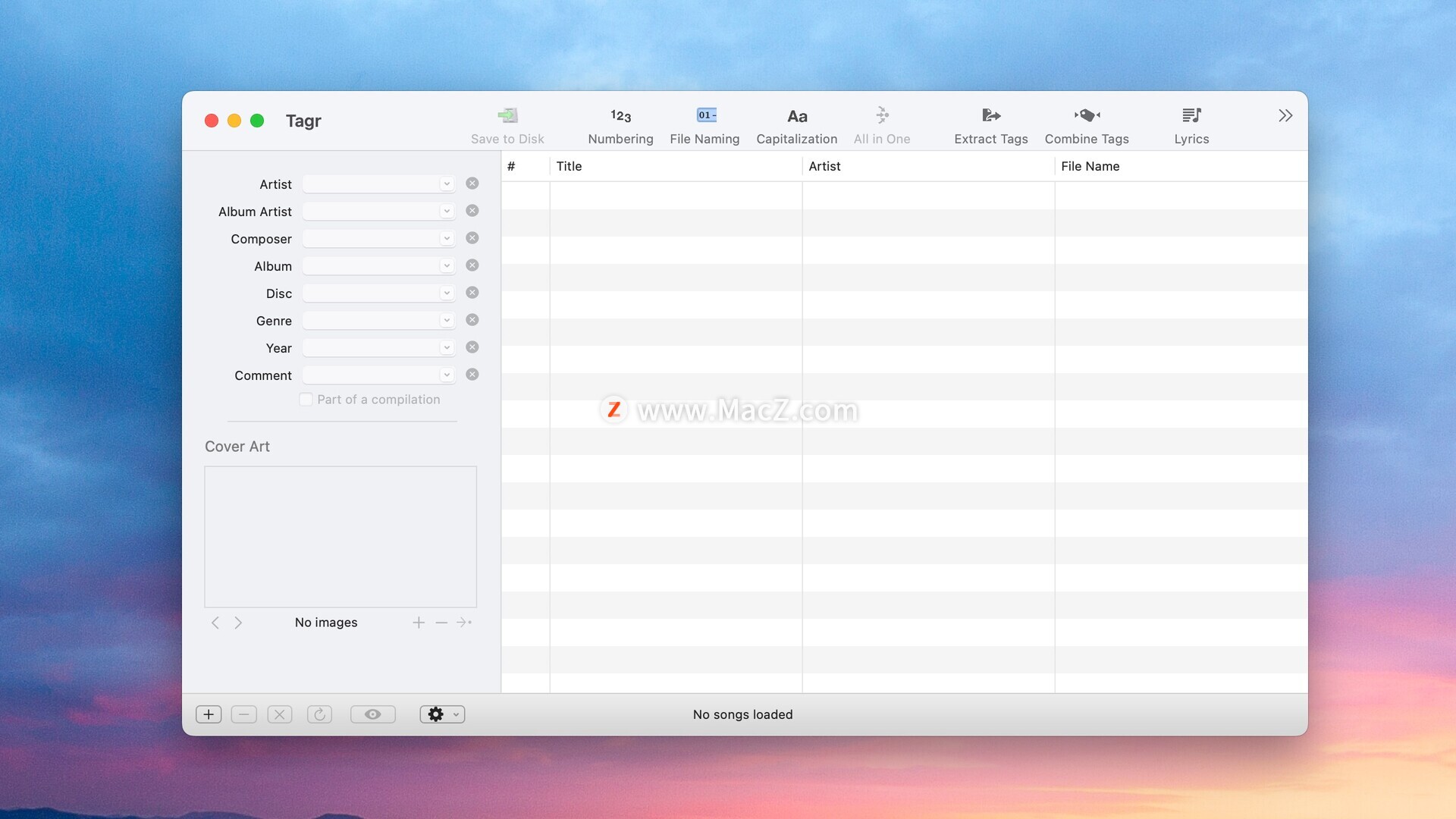Click the Save to Disk toolbar icon
Viewport: 1456px width, 819px height.
[507, 115]
